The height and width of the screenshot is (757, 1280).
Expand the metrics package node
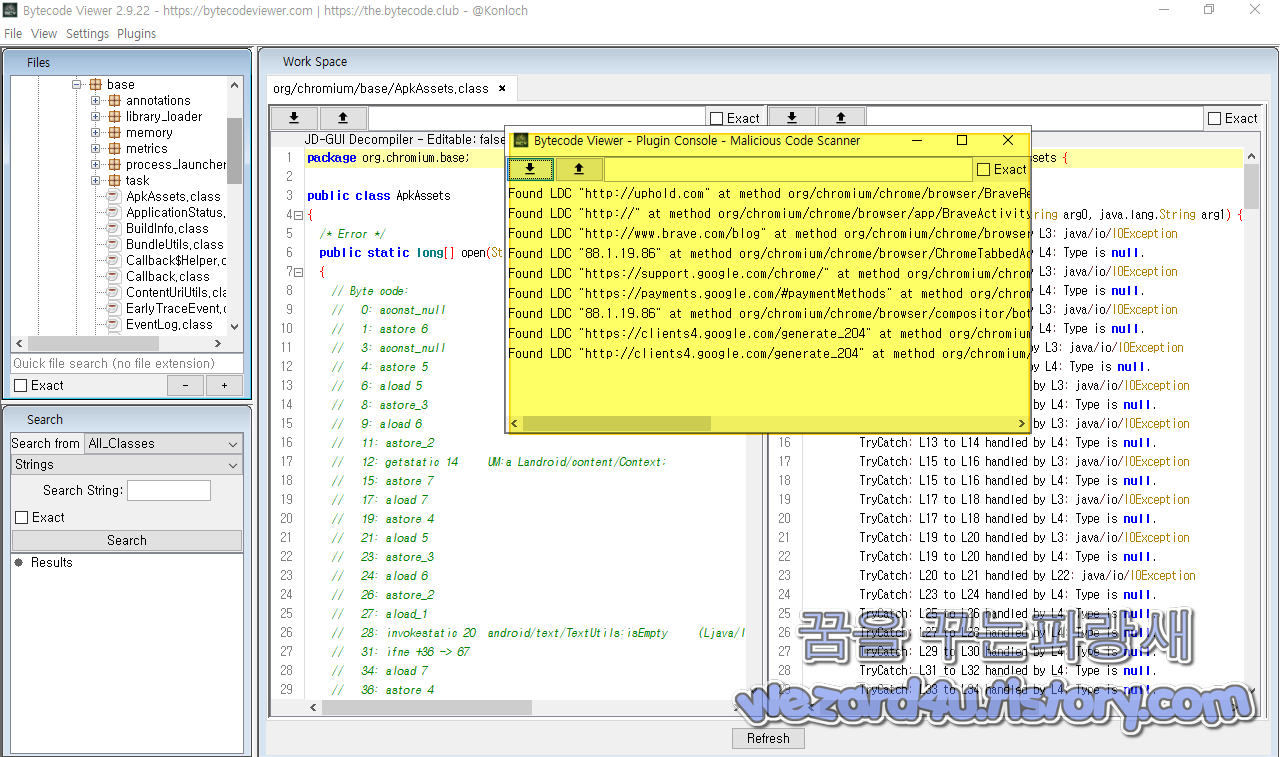96,149
